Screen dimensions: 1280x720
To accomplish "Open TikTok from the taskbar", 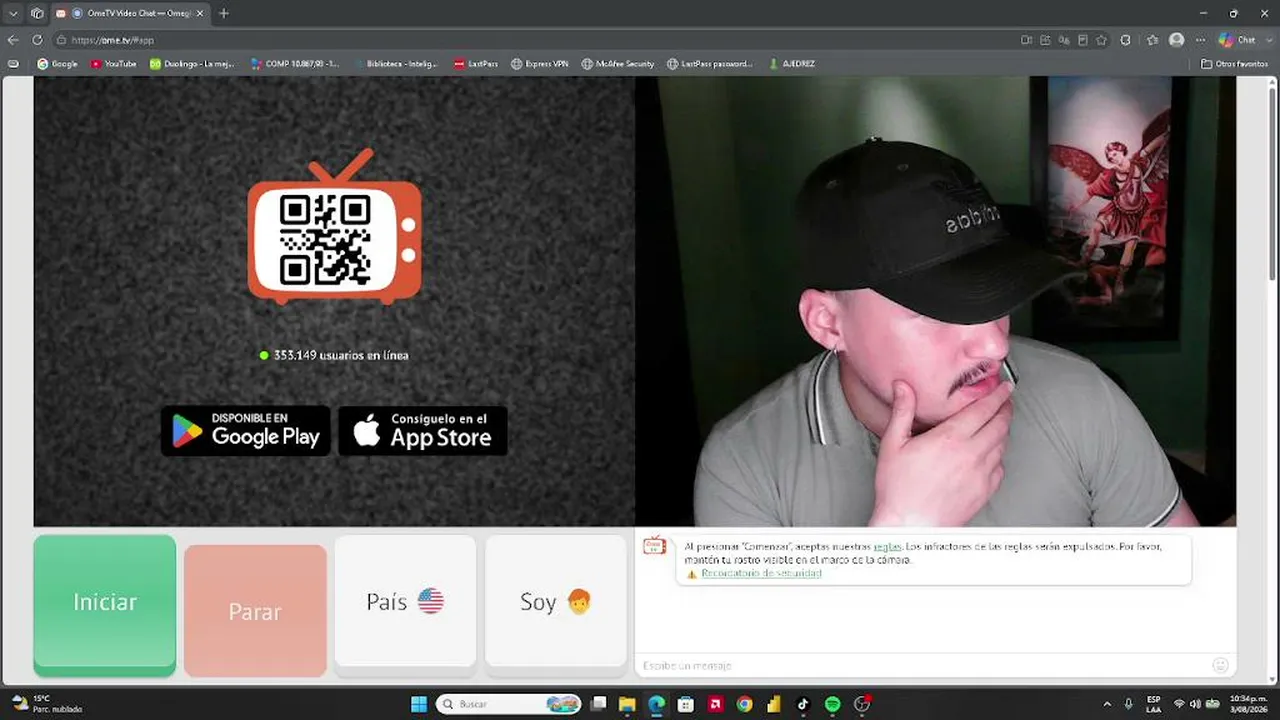I will tap(803, 704).
